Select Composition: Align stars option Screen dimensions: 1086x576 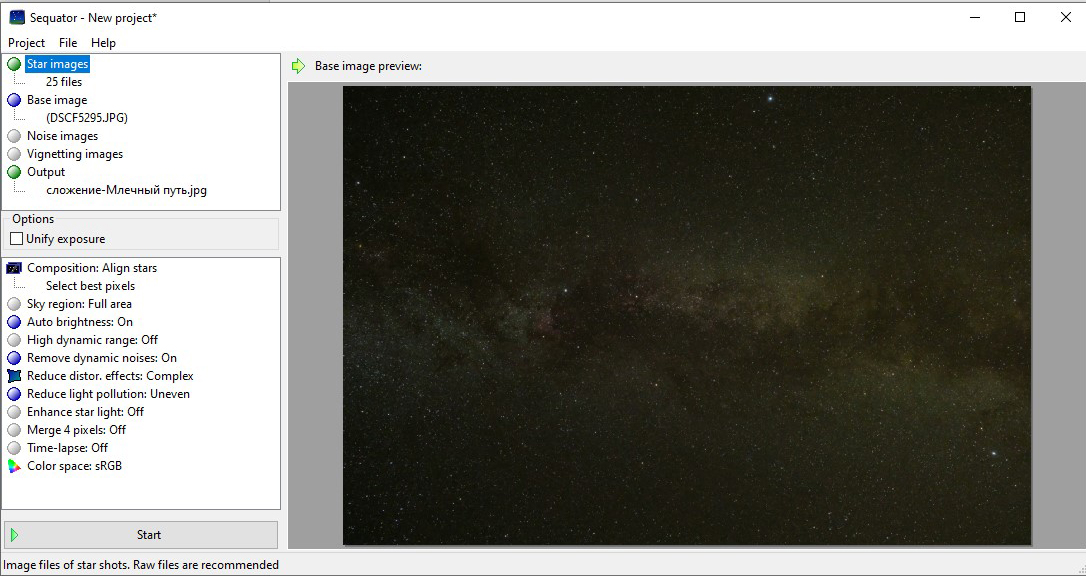click(x=91, y=268)
